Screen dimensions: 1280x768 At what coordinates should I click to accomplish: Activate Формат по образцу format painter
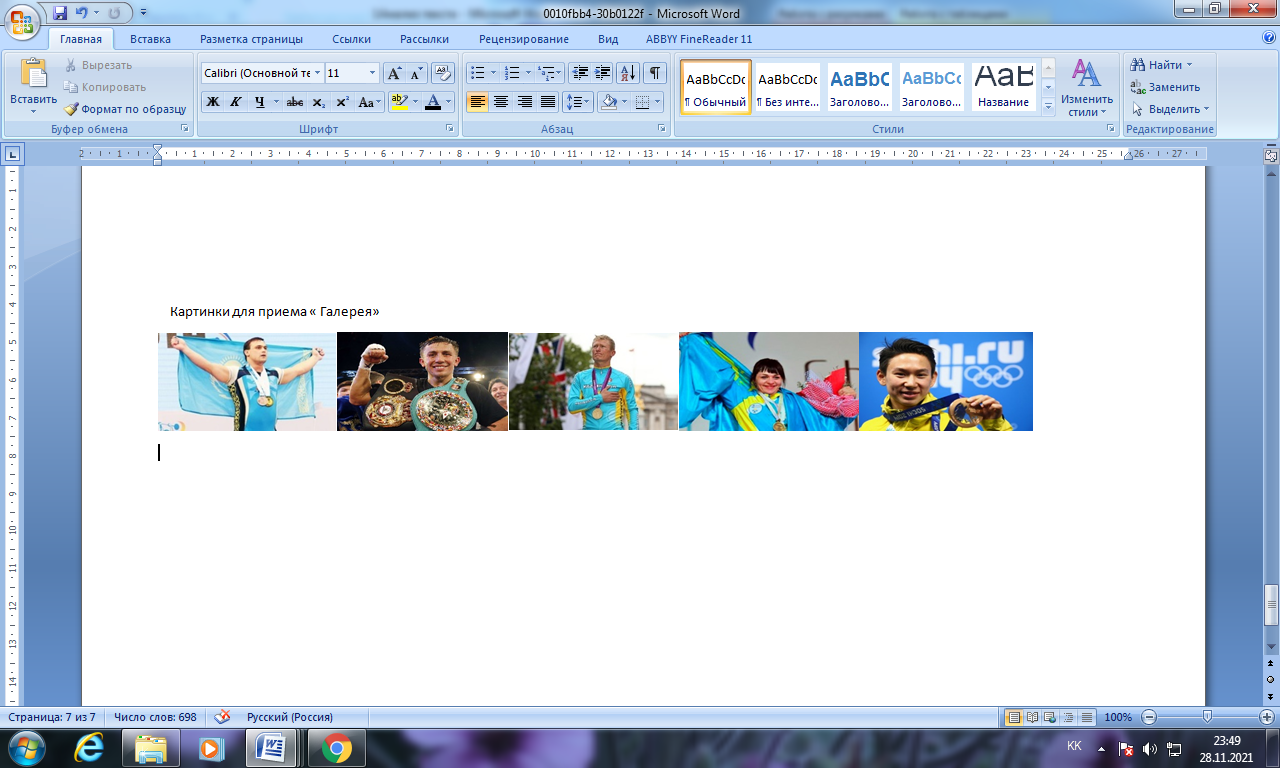[x=125, y=109]
